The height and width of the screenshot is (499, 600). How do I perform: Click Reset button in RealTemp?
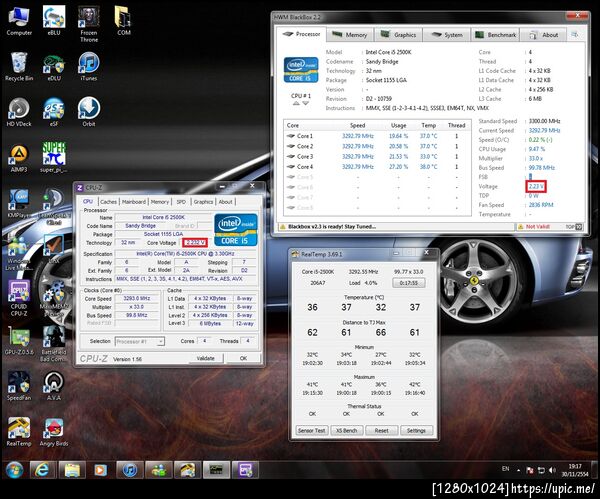[382, 431]
